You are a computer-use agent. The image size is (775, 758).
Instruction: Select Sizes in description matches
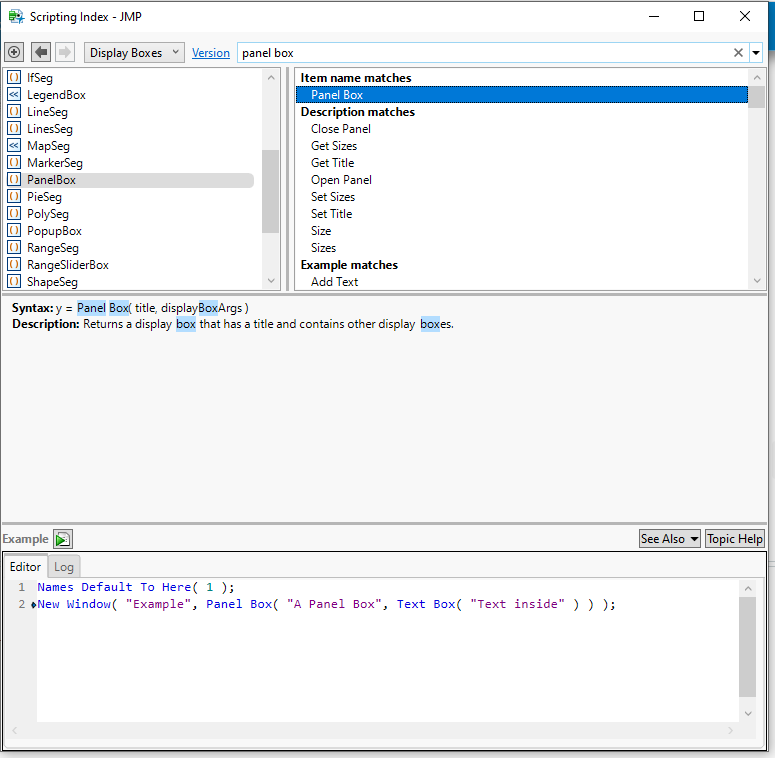(x=323, y=248)
